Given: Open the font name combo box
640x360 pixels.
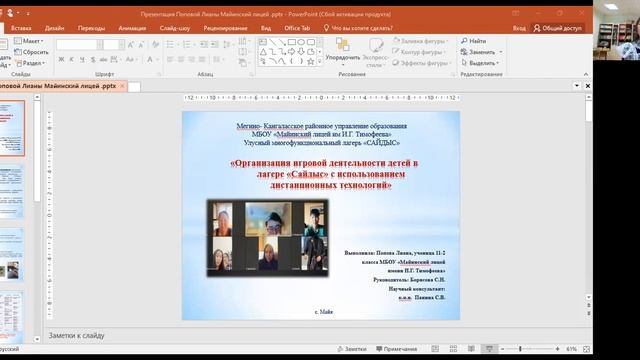Looking at the screenshot, I should 79,44.
